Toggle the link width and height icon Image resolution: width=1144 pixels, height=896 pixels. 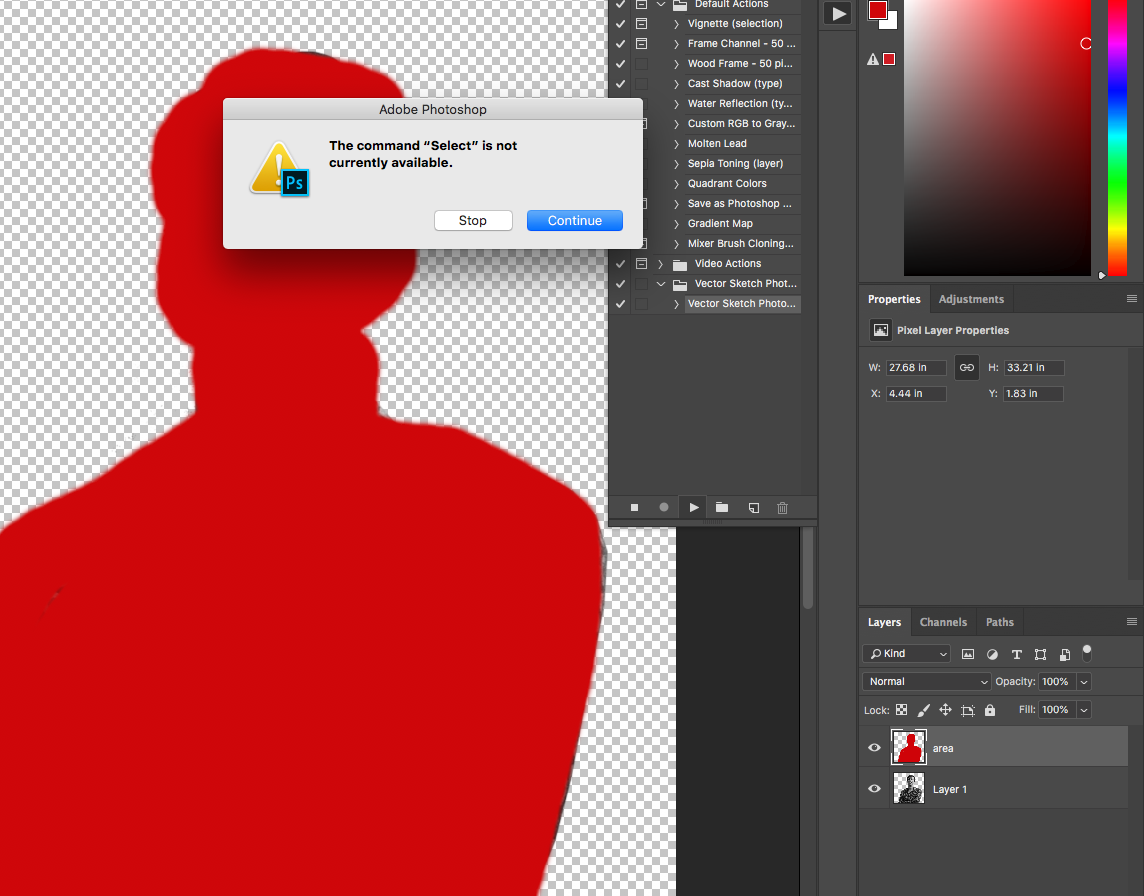[x=966, y=368]
